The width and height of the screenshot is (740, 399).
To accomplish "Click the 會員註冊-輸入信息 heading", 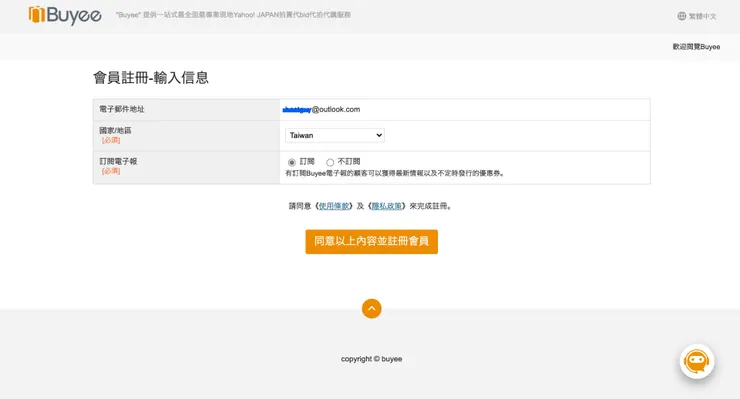I will pyautogui.click(x=151, y=77).
